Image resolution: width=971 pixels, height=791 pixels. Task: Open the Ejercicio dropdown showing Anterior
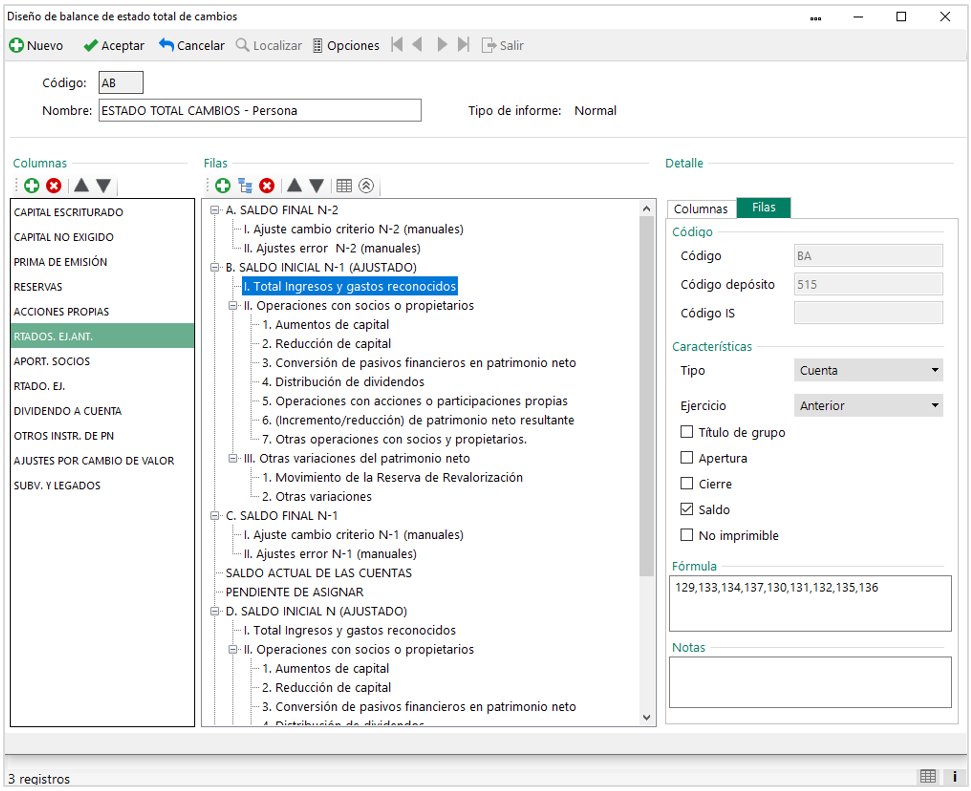point(868,406)
